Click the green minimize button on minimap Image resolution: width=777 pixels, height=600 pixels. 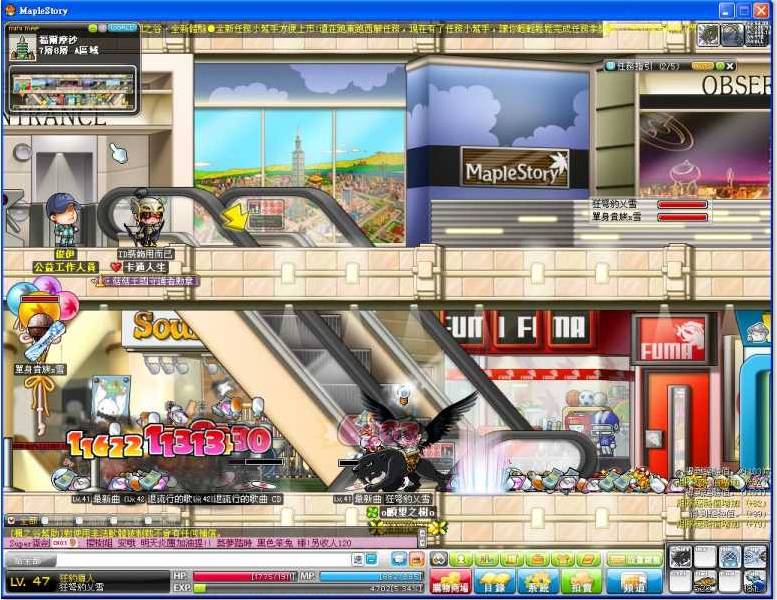coord(93,29)
